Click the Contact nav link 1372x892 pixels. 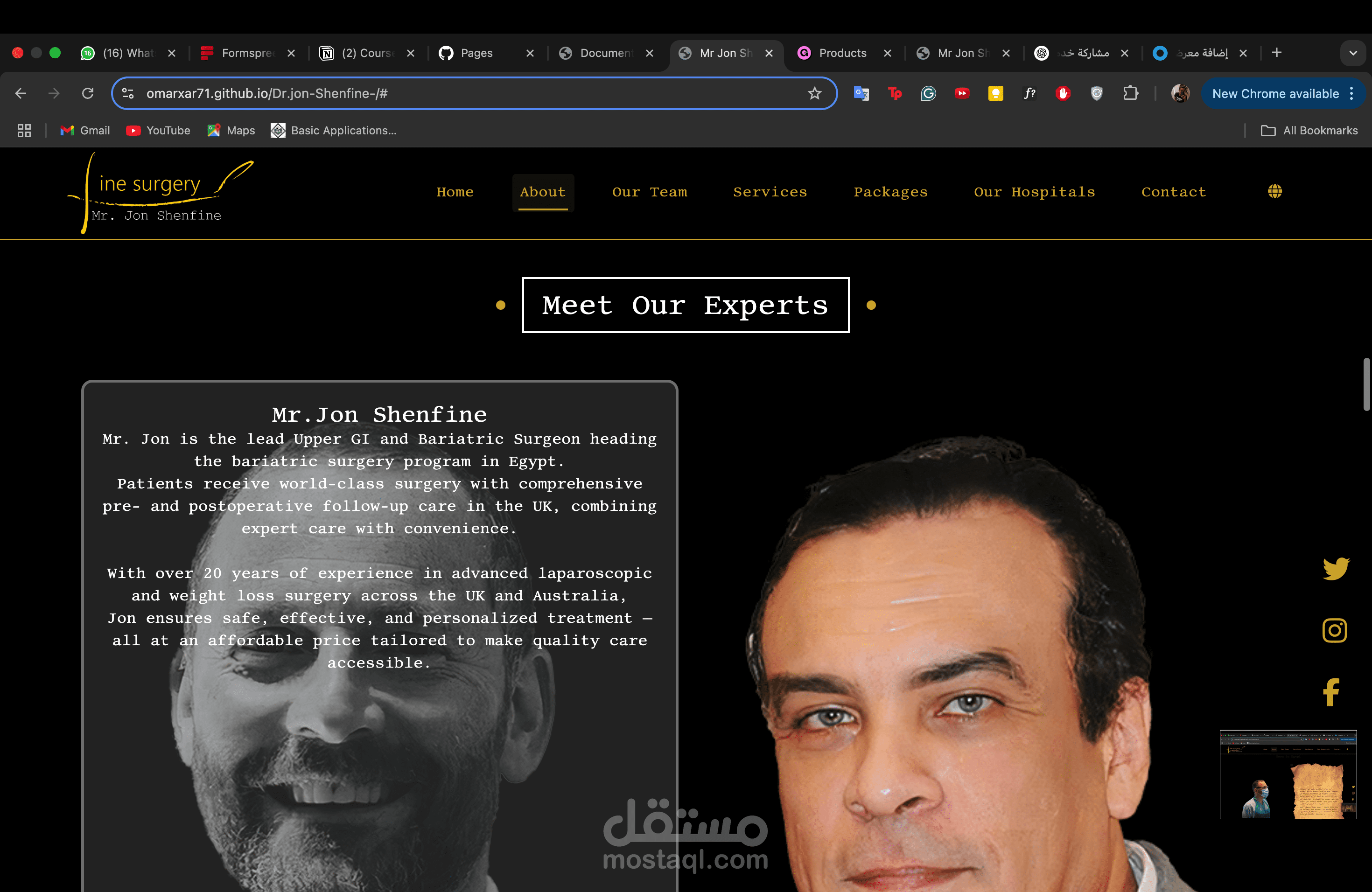(1173, 192)
